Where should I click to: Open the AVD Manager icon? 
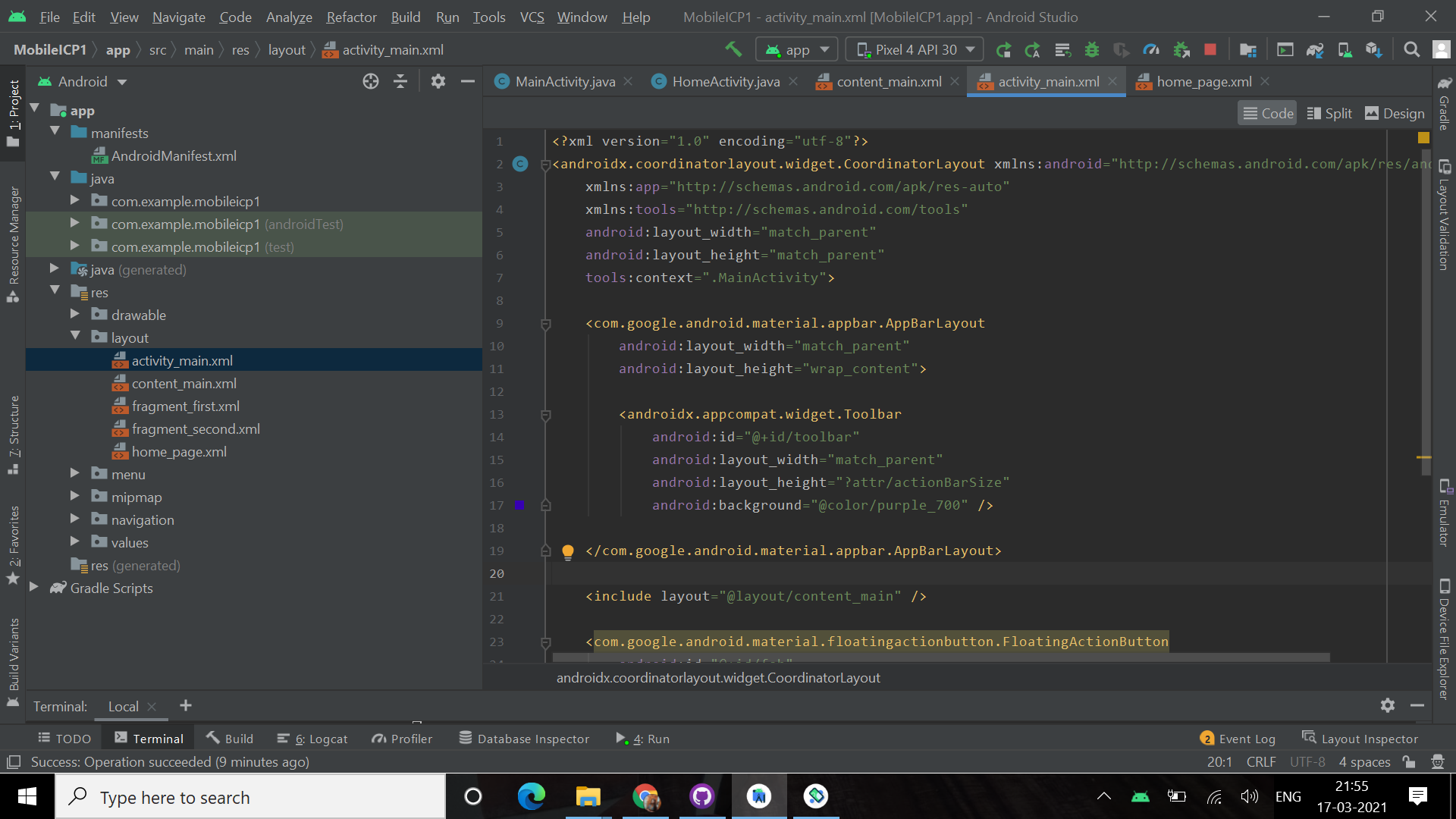[x=1345, y=49]
